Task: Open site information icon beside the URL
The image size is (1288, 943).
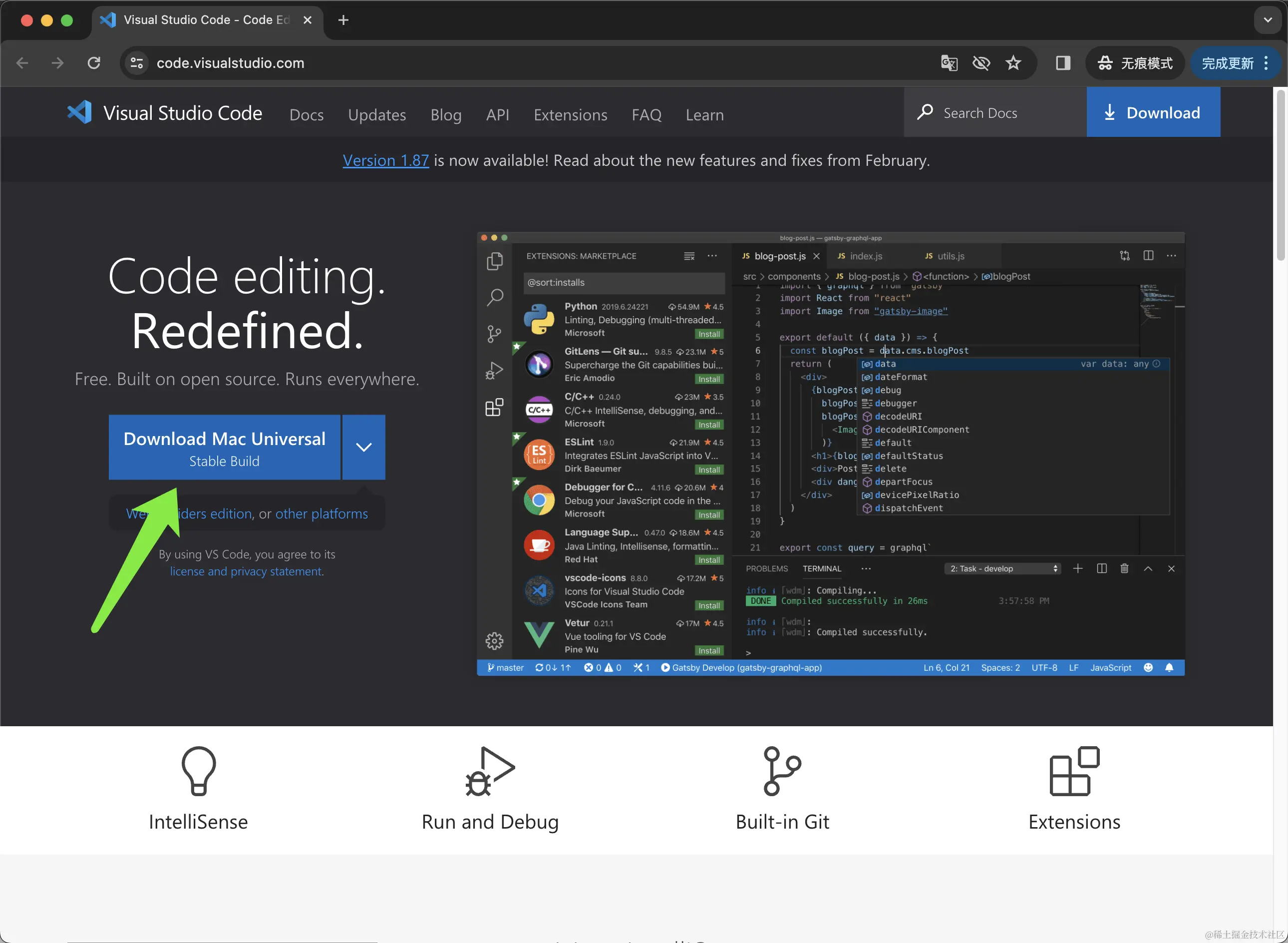Action: click(137, 63)
